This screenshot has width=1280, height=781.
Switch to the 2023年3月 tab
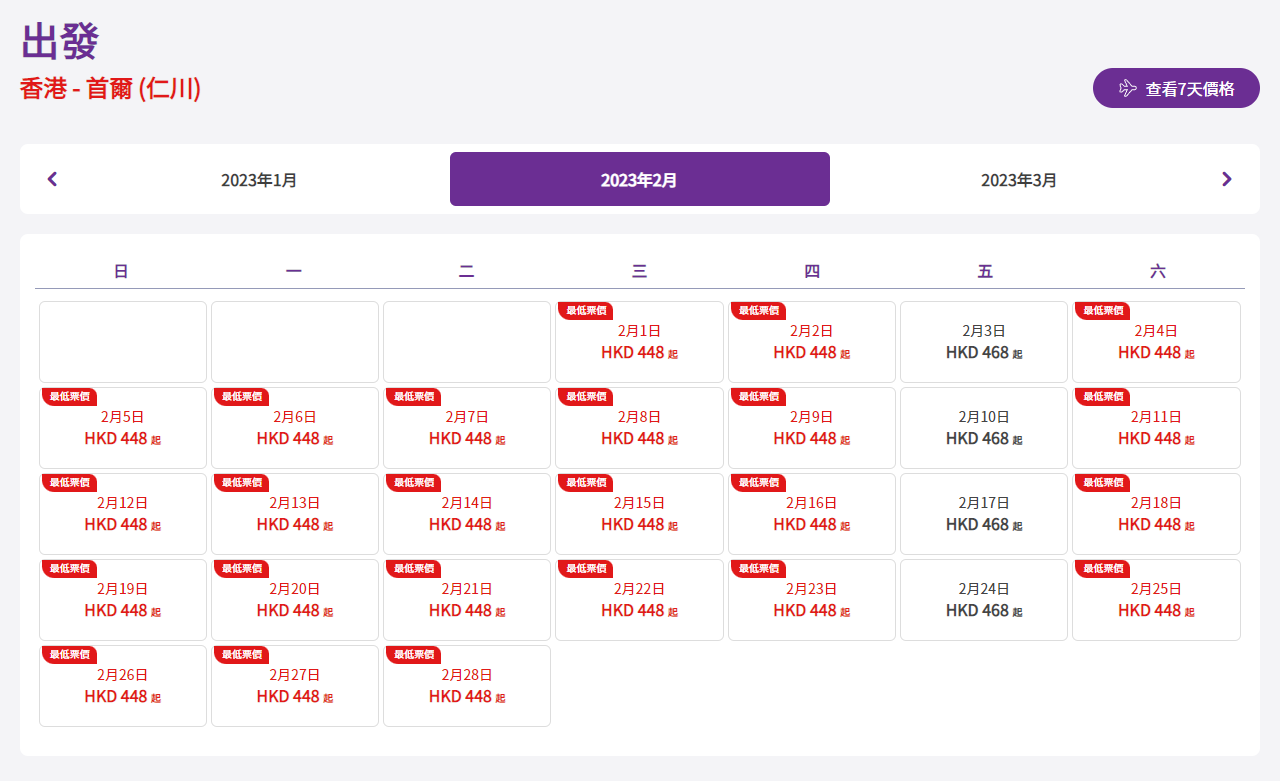[x=1018, y=180]
